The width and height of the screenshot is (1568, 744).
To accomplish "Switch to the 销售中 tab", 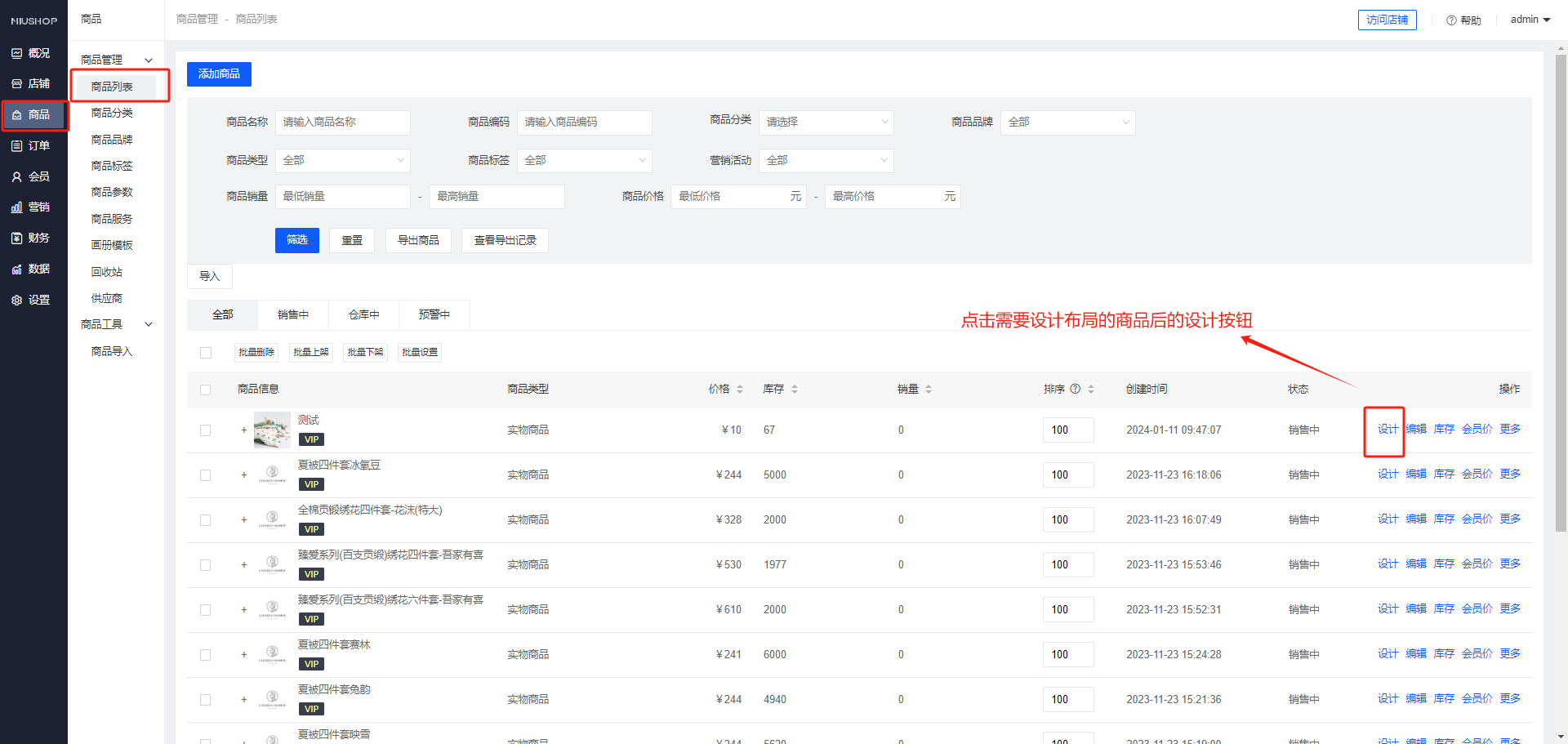I will tap(293, 314).
